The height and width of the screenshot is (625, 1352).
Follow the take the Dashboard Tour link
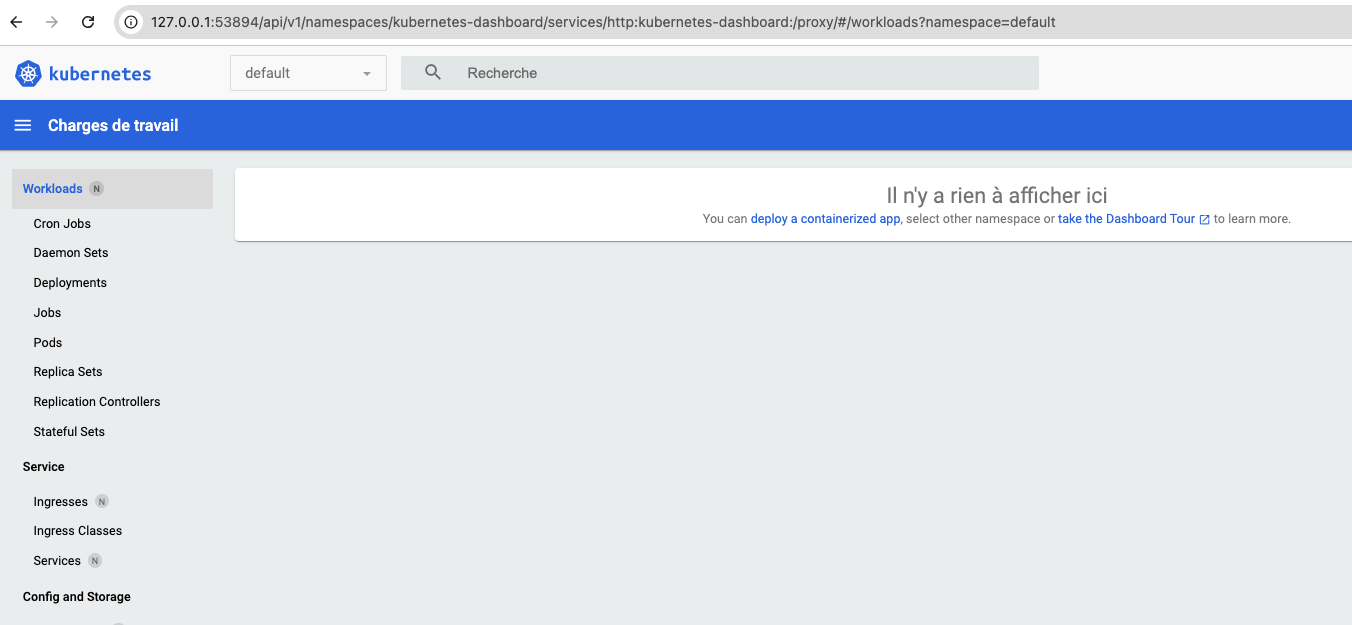(1127, 219)
